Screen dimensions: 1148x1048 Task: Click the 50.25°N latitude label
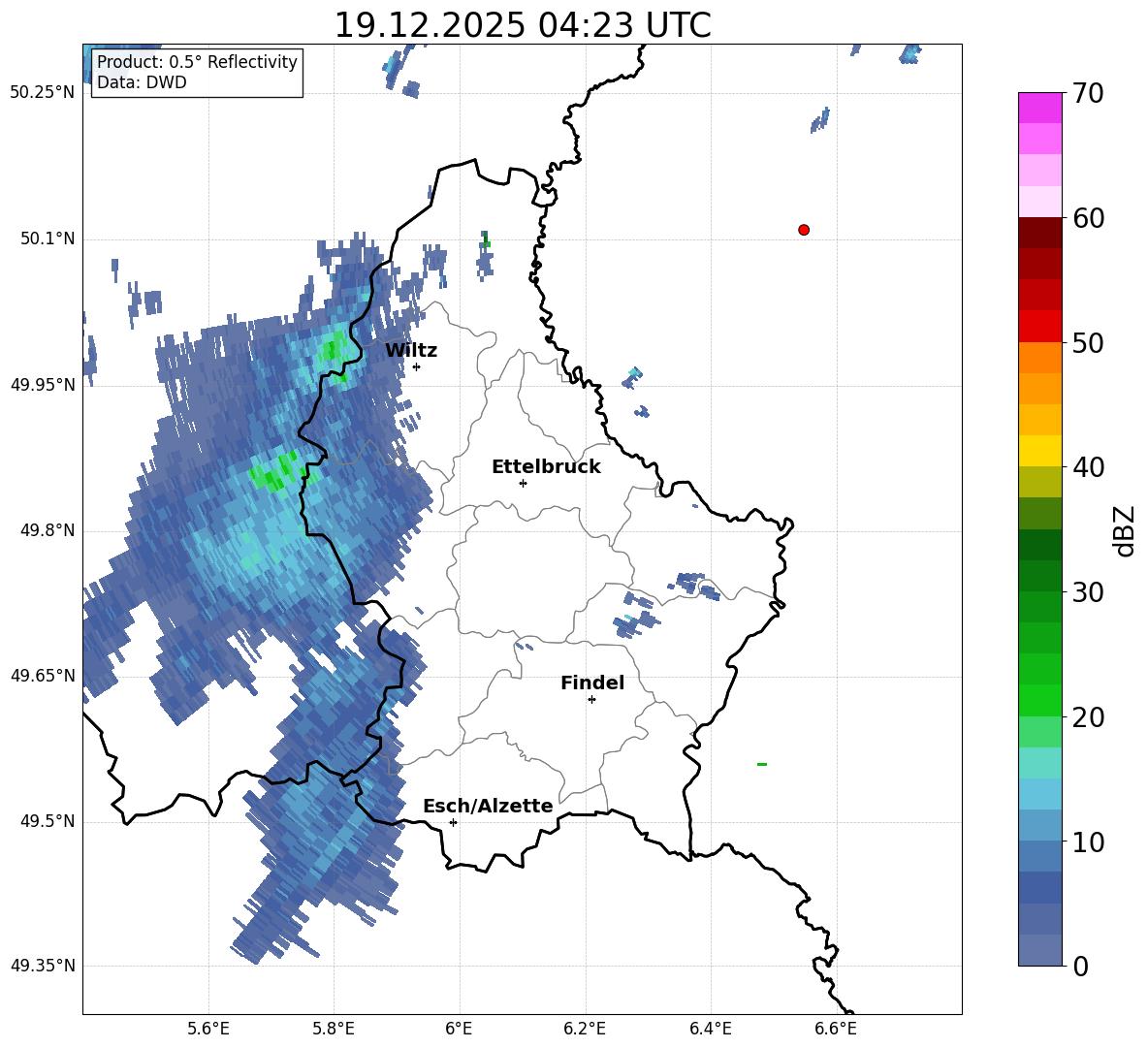(43, 93)
